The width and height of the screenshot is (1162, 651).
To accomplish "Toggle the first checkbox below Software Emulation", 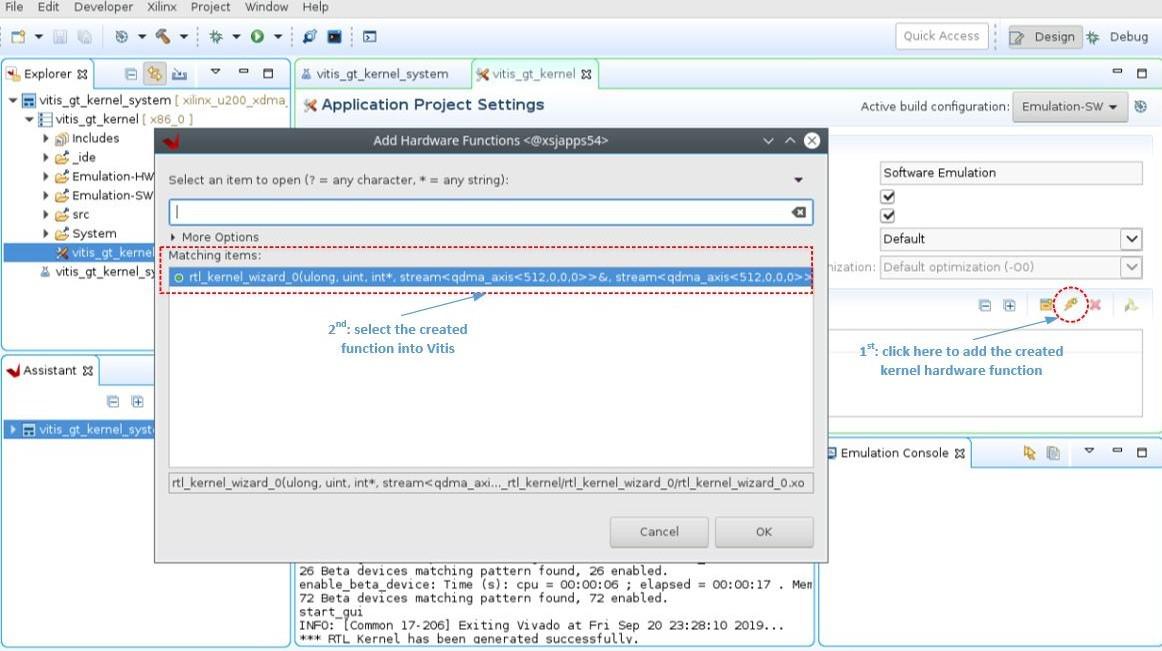I will (x=888, y=196).
